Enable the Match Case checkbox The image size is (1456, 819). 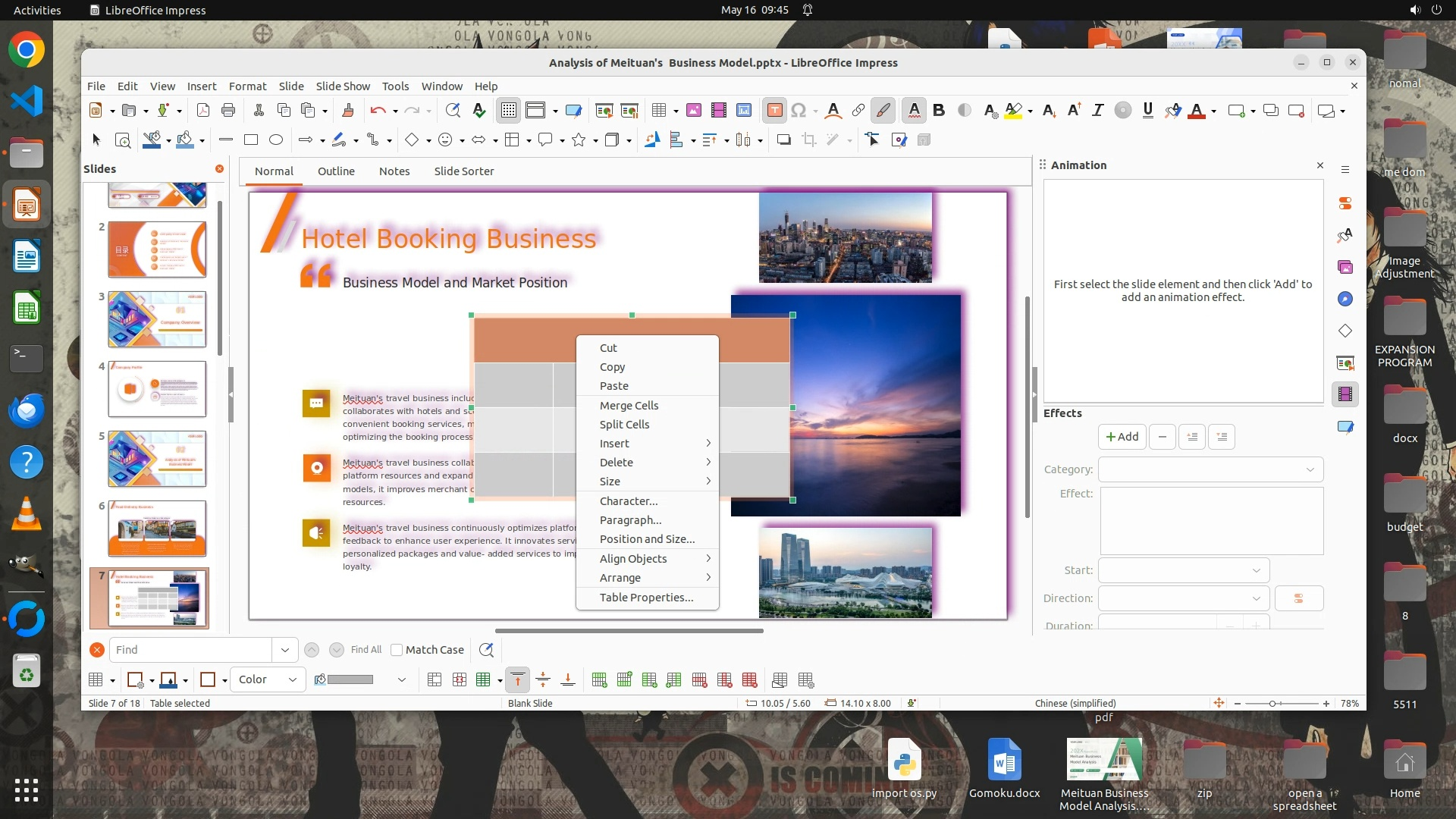397,650
